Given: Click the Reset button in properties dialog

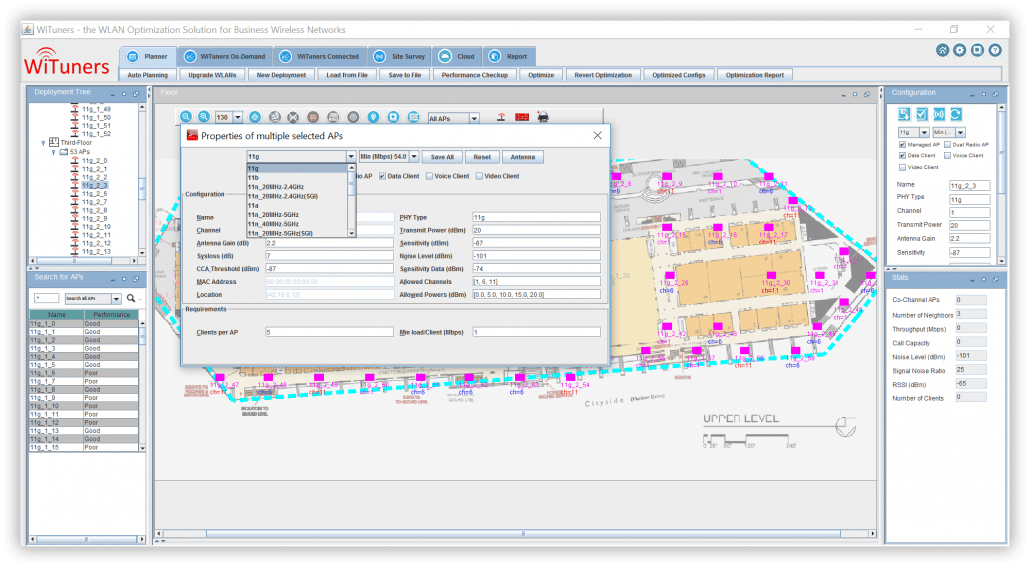Looking at the screenshot, I should tap(482, 157).
